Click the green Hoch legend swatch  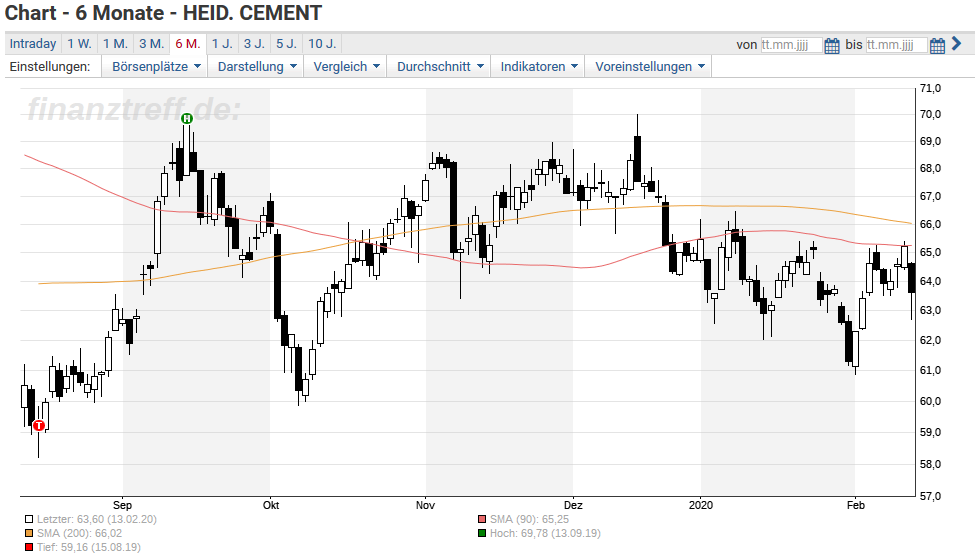(x=481, y=534)
